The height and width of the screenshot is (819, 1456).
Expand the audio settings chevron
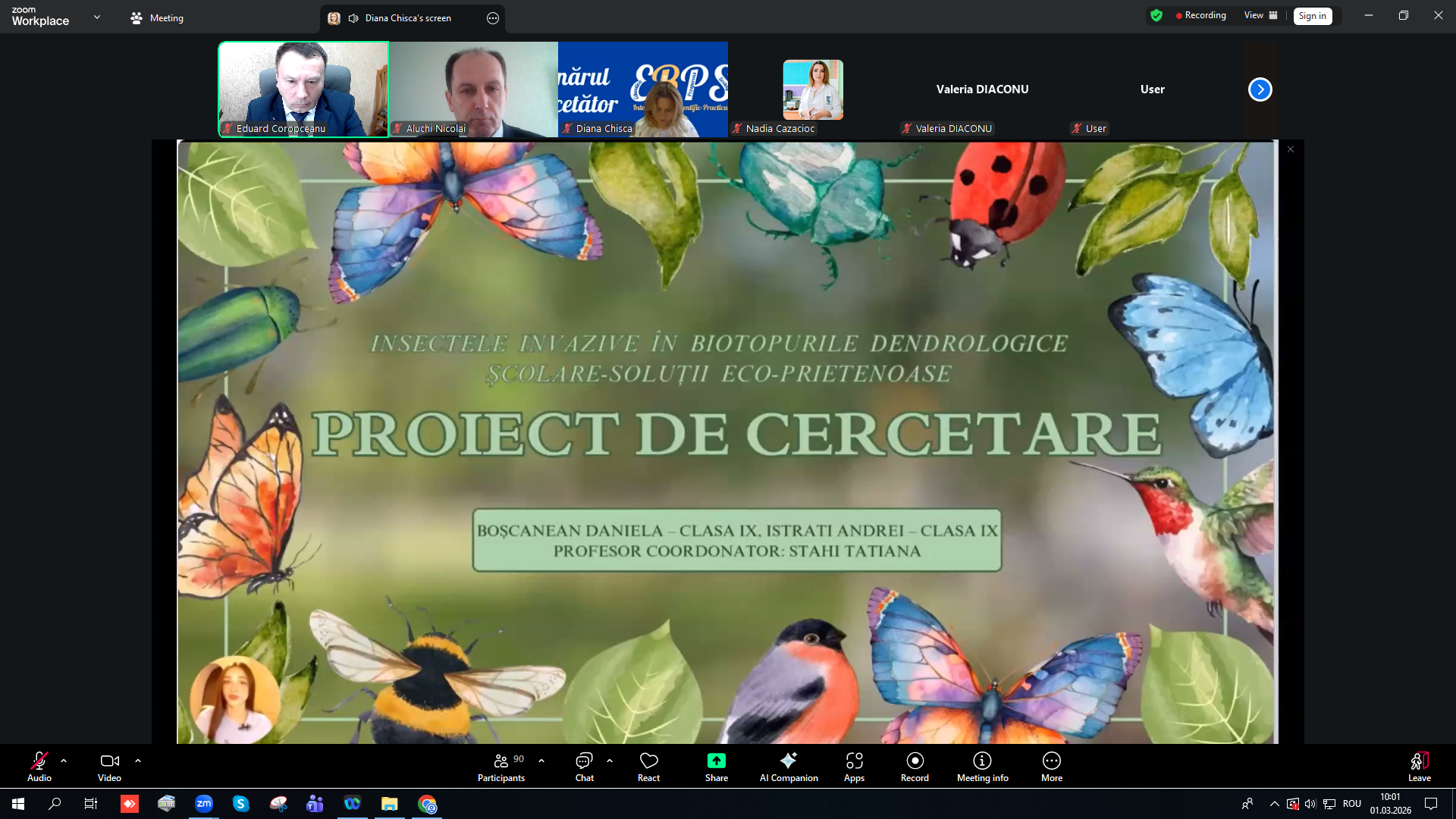click(64, 761)
